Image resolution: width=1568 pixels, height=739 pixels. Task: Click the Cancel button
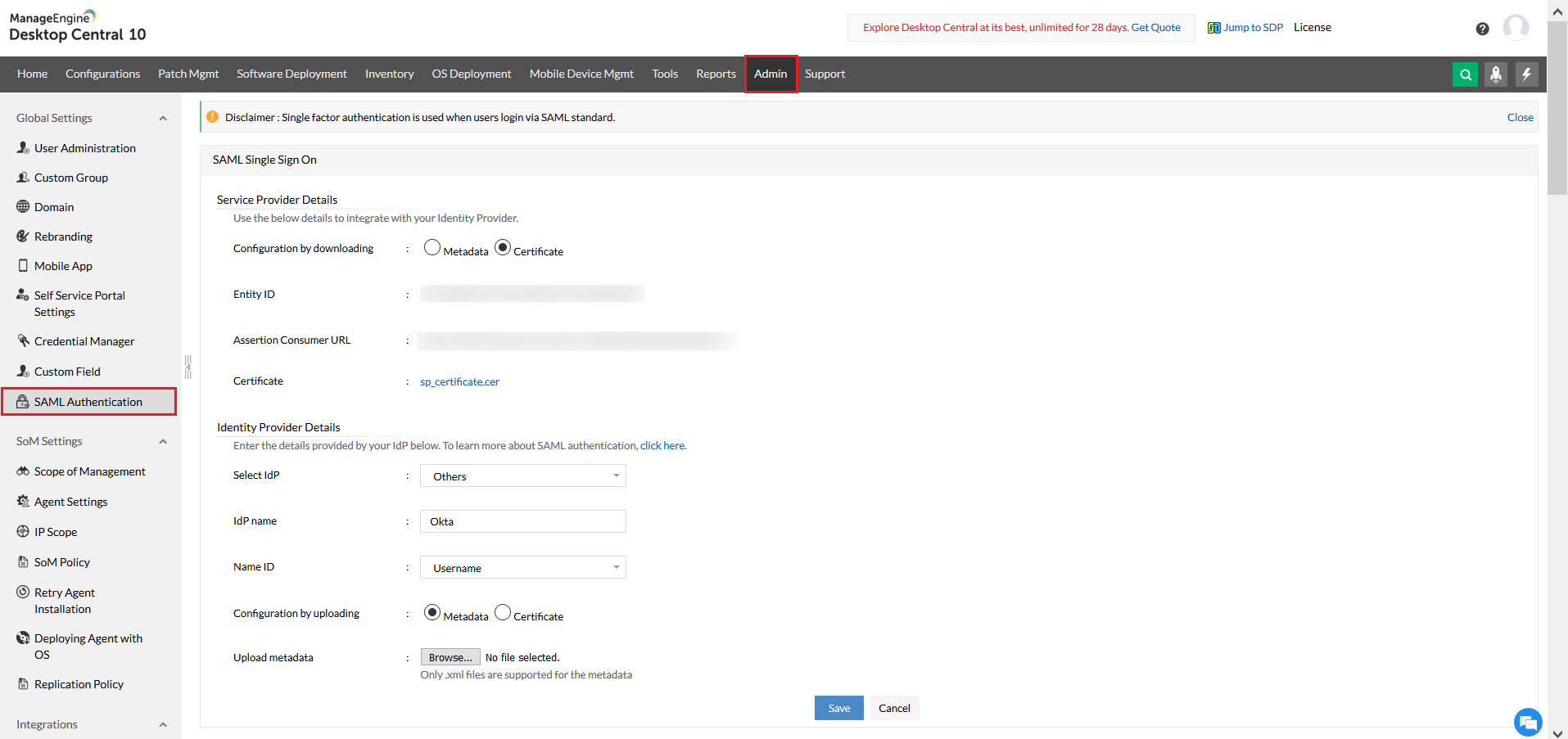pos(894,709)
